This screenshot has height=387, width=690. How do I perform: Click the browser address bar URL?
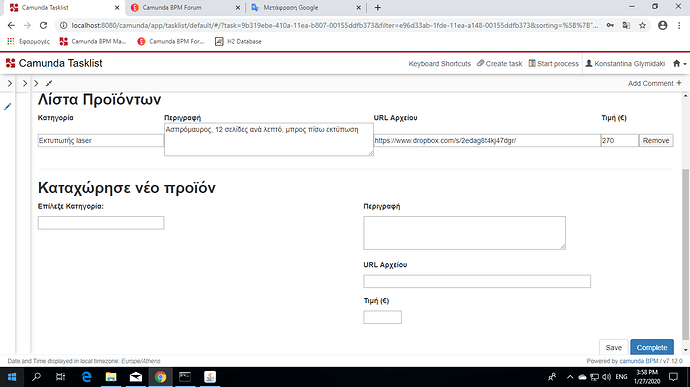point(334,26)
